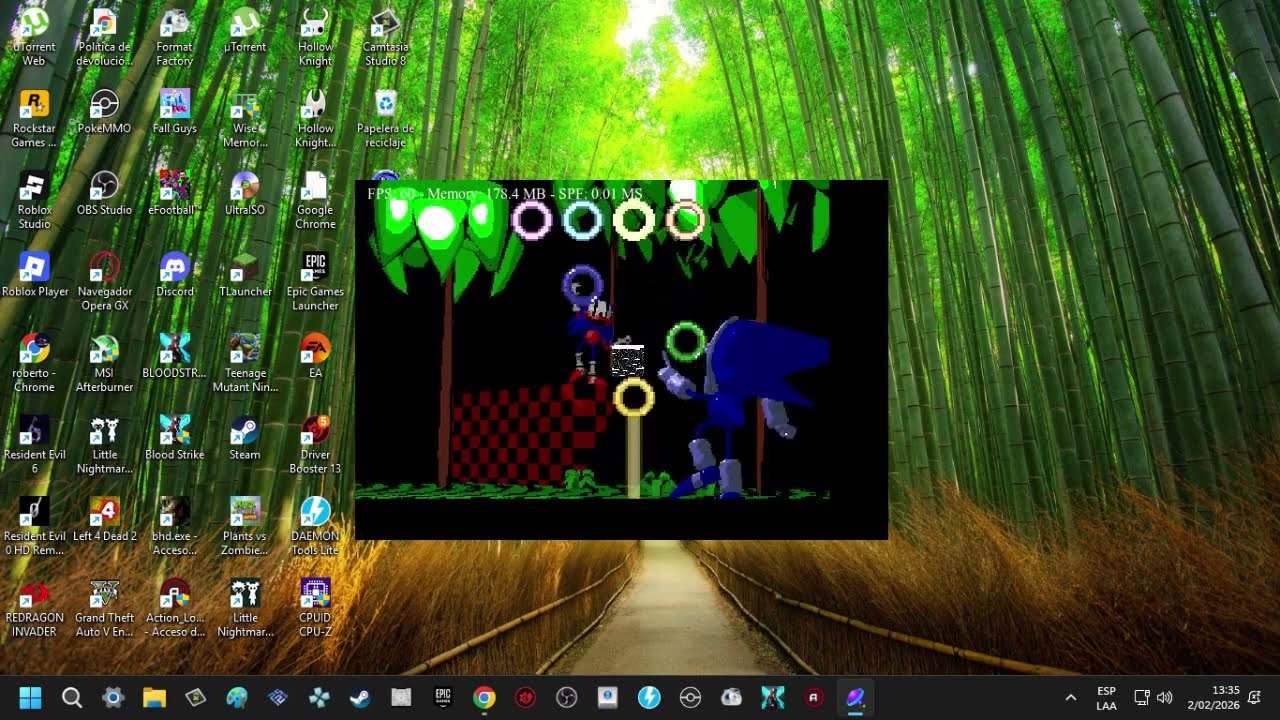Image resolution: width=1280 pixels, height=720 pixels.
Task: Open the Roblox Player shortcut
Action: point(34,275)
